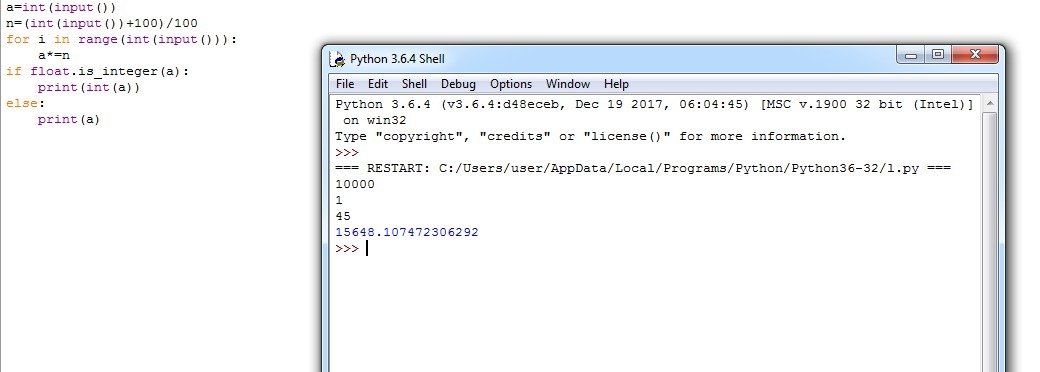The image size is (1040, 372).
Task: Click the output value 15648.107472306292
Action: pyautogui.click(x=407, y=233)
